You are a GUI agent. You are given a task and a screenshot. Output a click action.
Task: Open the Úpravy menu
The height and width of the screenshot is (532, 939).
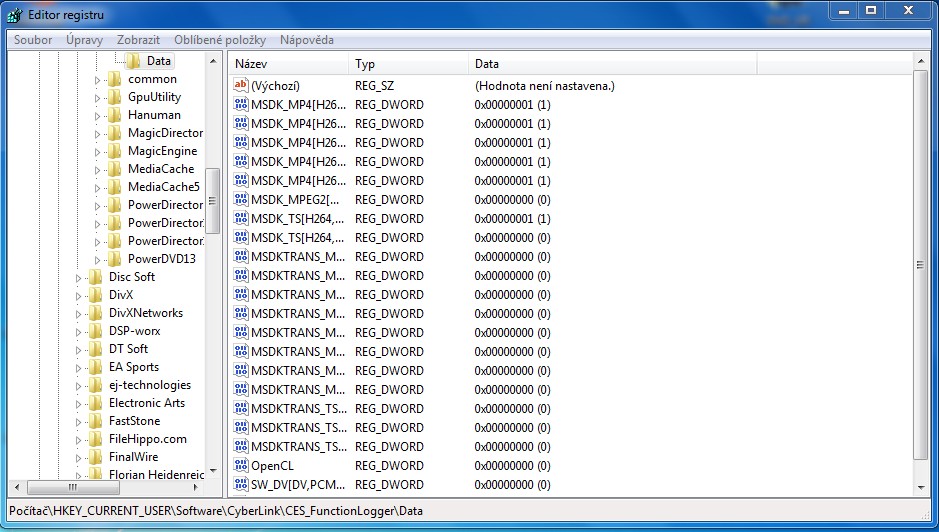(84, 40)
